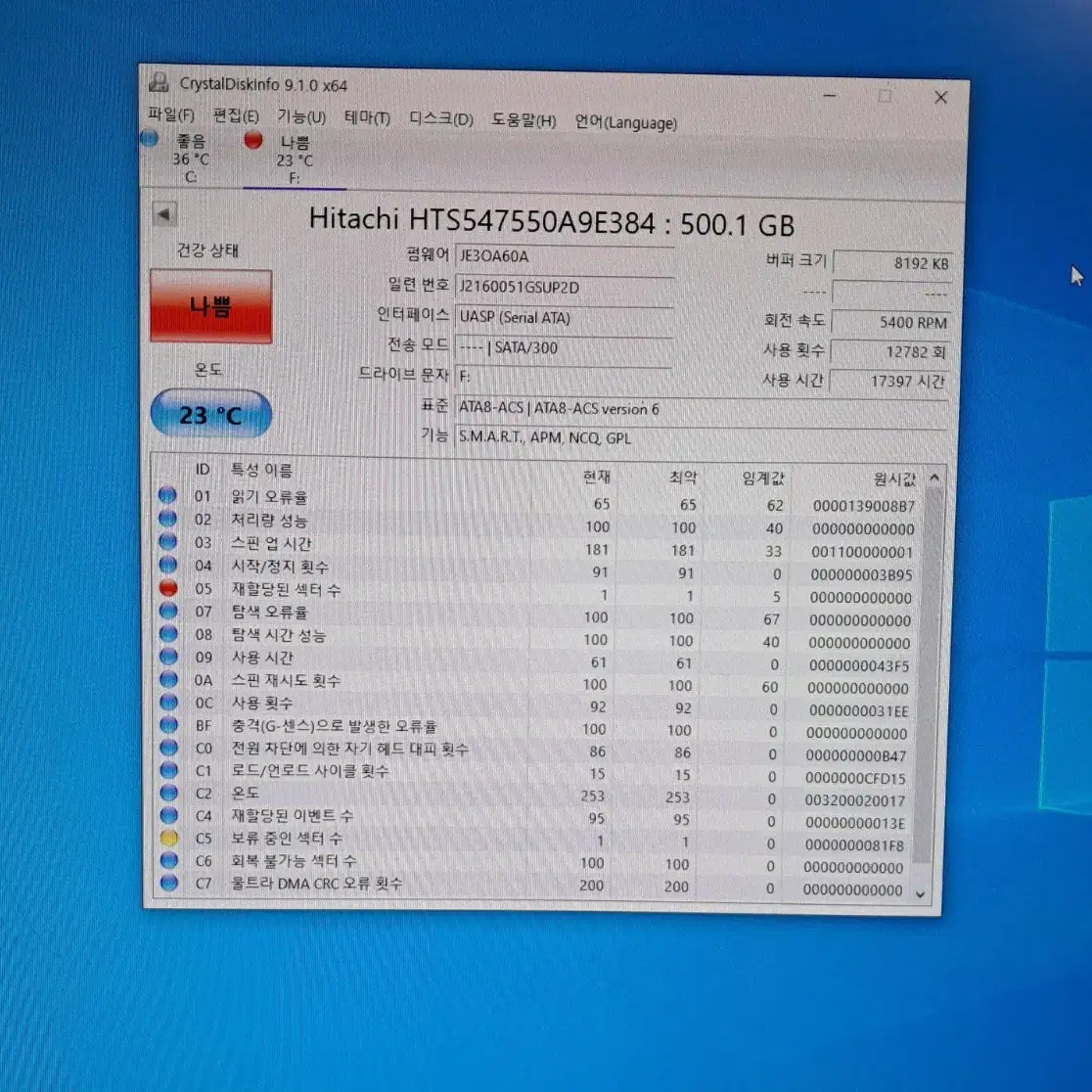
Task: Select the F: drive tab (나쁨 23 °C)
Action: pyautogui.click(x=294, y=160)
